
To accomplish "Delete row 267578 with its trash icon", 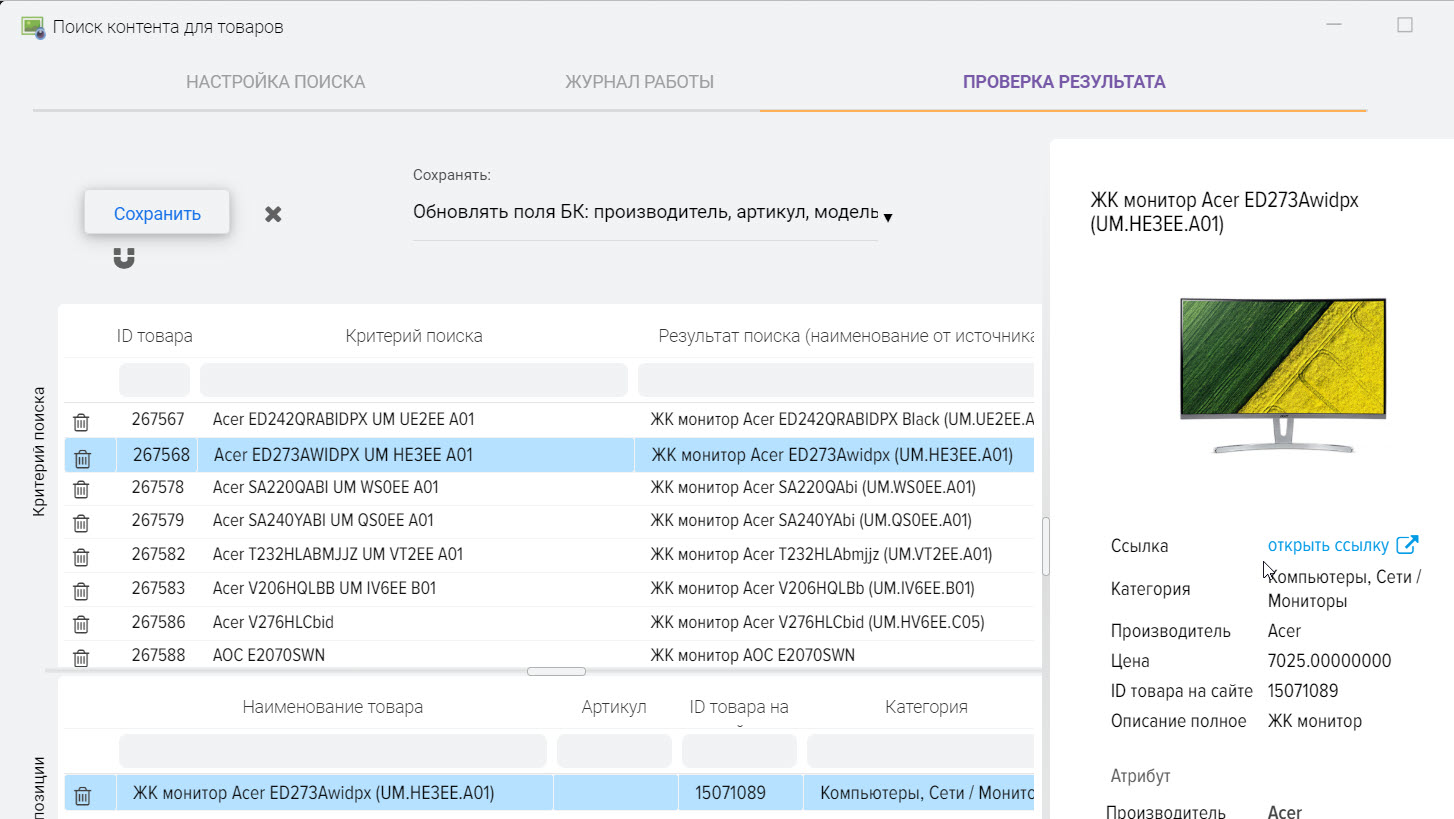I will click(82, 490).
